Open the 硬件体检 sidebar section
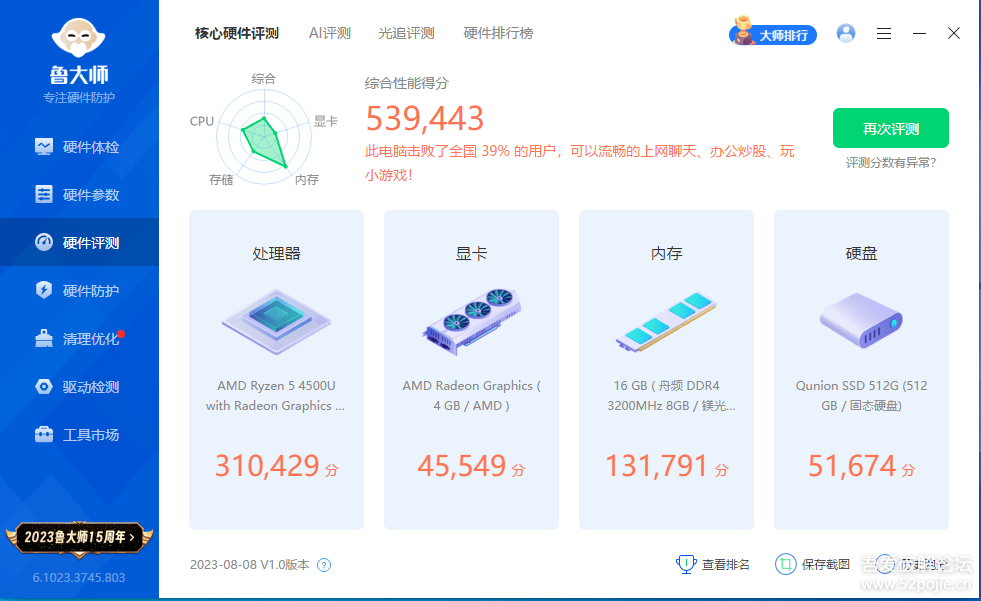Viewport: 981px width, 601px height. tap(79, 147)
